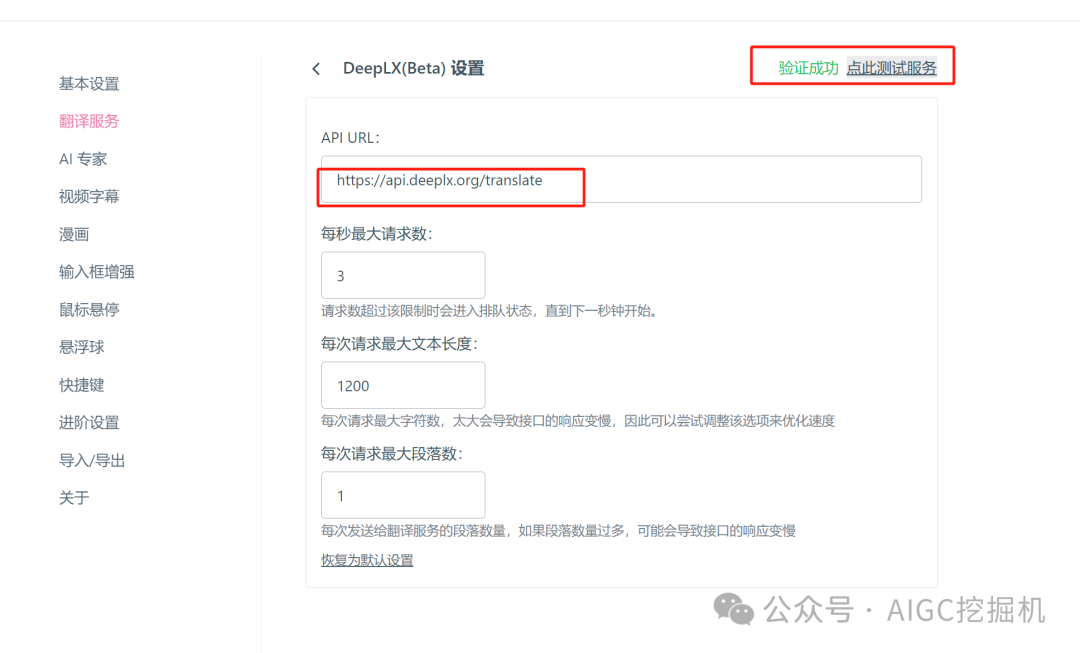Click the 每次请求最大文本长度 field showing 1200
1080x653 pixels.
coord(403,385)
